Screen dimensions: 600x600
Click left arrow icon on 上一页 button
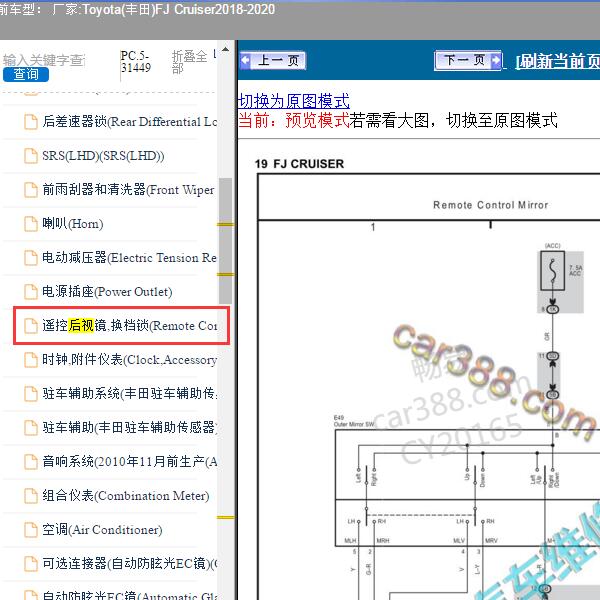click(245, 60)
